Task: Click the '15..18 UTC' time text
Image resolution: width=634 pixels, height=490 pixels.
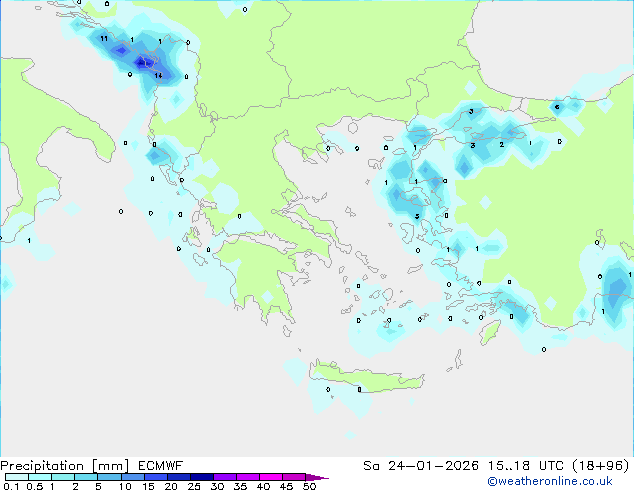Action: pos(526,466)
